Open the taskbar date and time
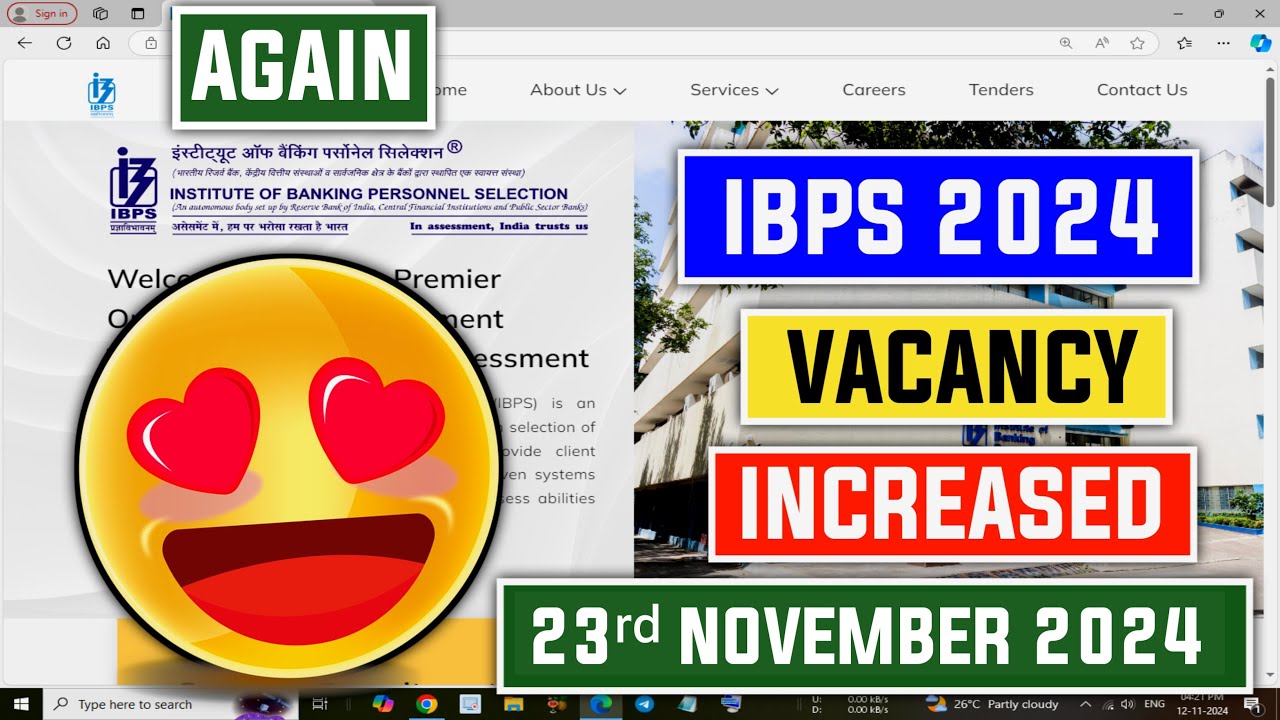The width and height of the screenshot is (1280, 720). tap(1201, 702)
